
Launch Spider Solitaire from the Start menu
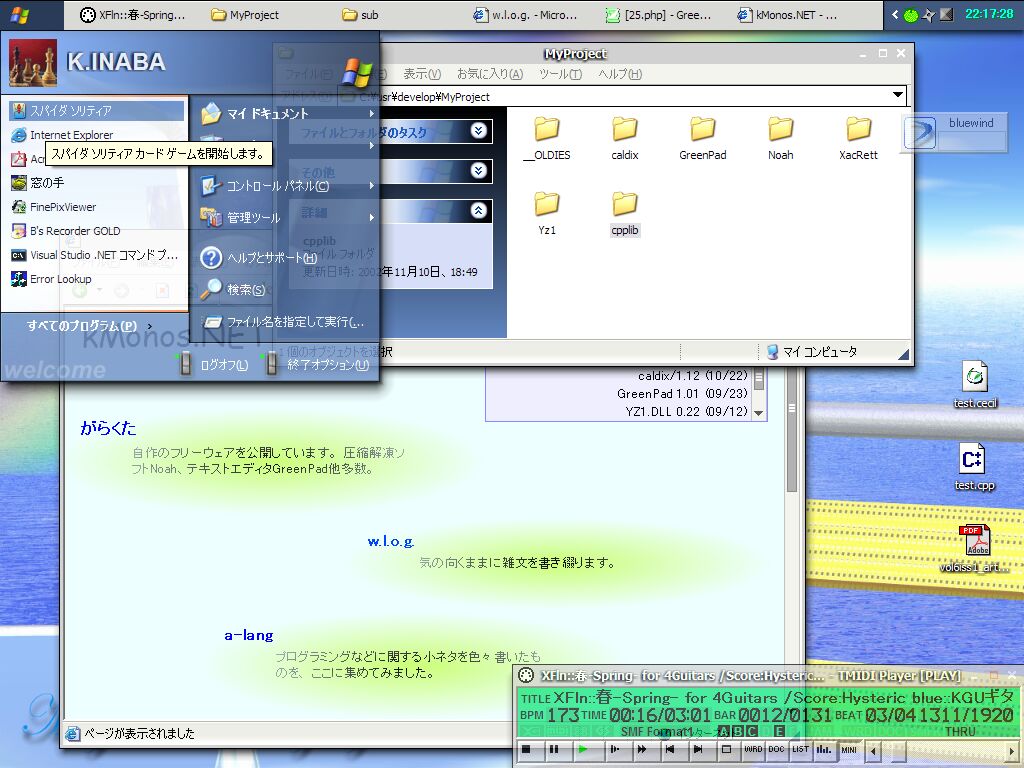(x=96, y=110)
